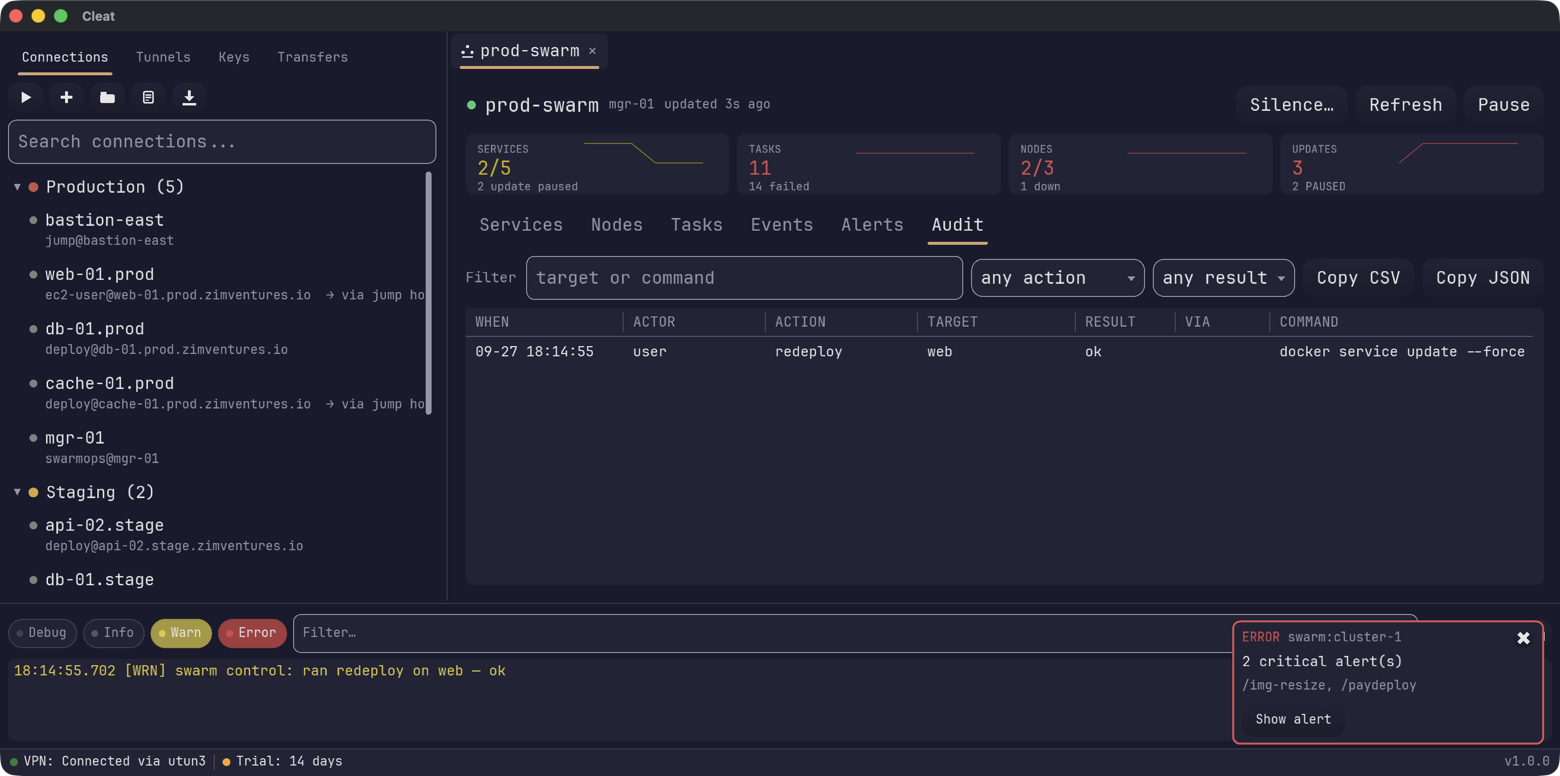1560x776 pixels.
Task: Disable the Error log level filter
Action: coord(252,633)
